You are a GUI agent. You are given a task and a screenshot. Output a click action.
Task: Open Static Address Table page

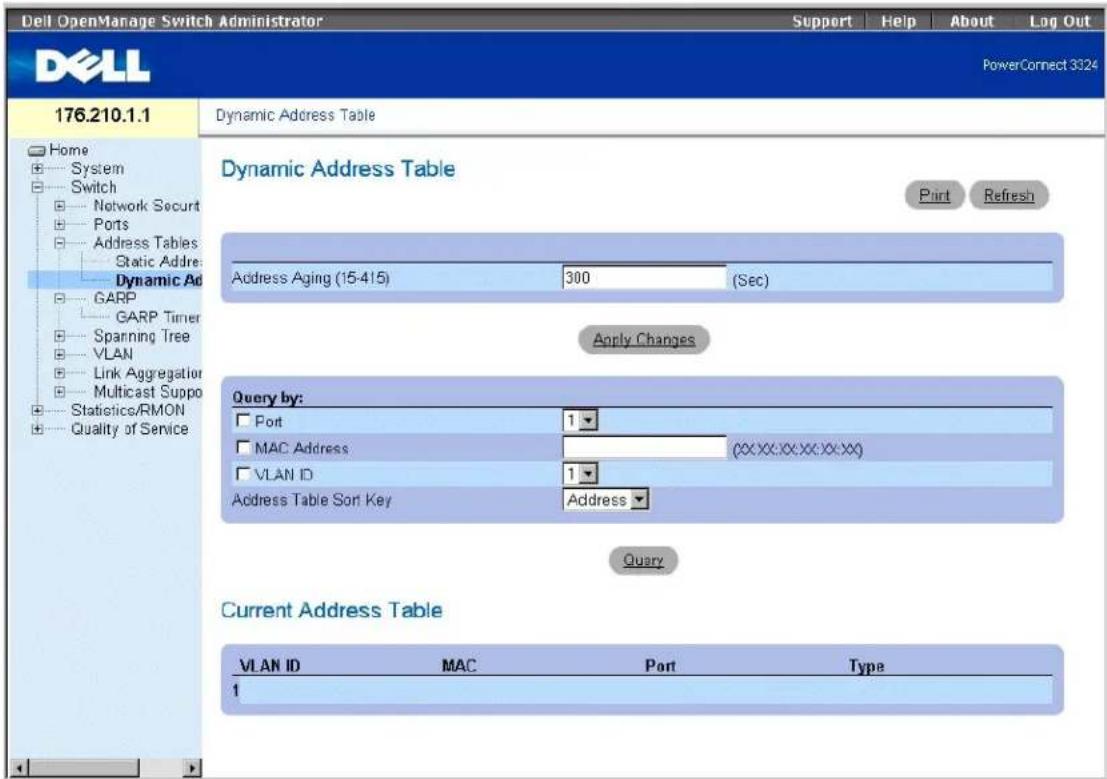[x=158, y=261]
